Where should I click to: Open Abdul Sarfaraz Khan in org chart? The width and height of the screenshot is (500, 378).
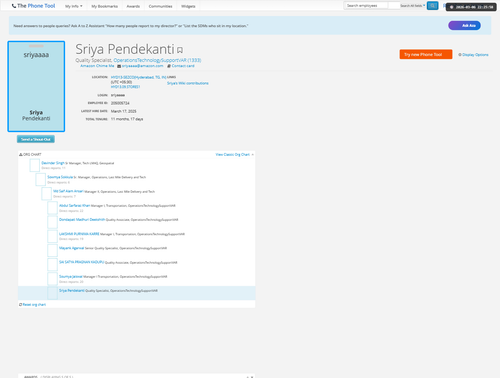pos(75,205)
